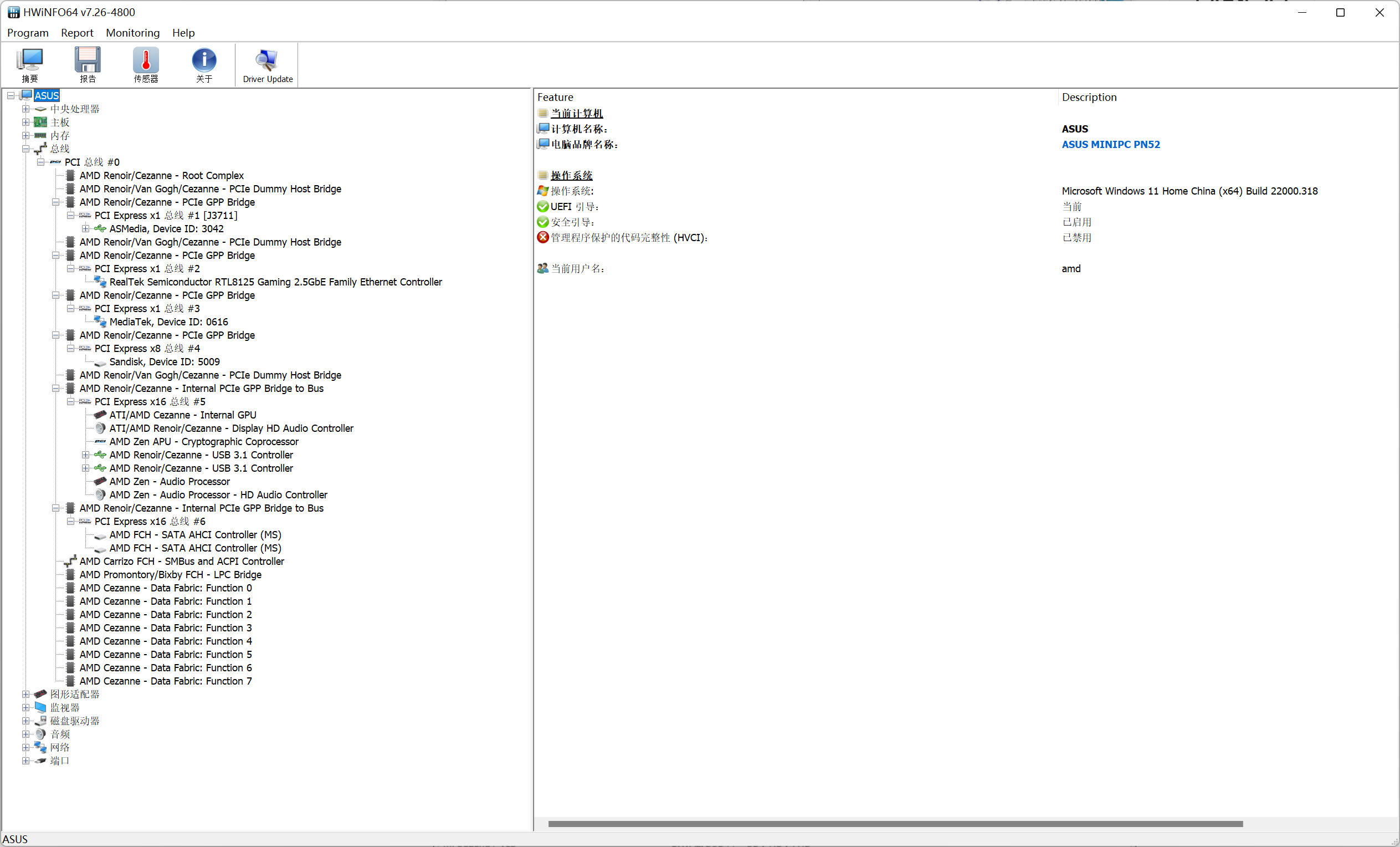Expand the 网络 tree node
1400x847 pixels.
[x=25, y=748]
